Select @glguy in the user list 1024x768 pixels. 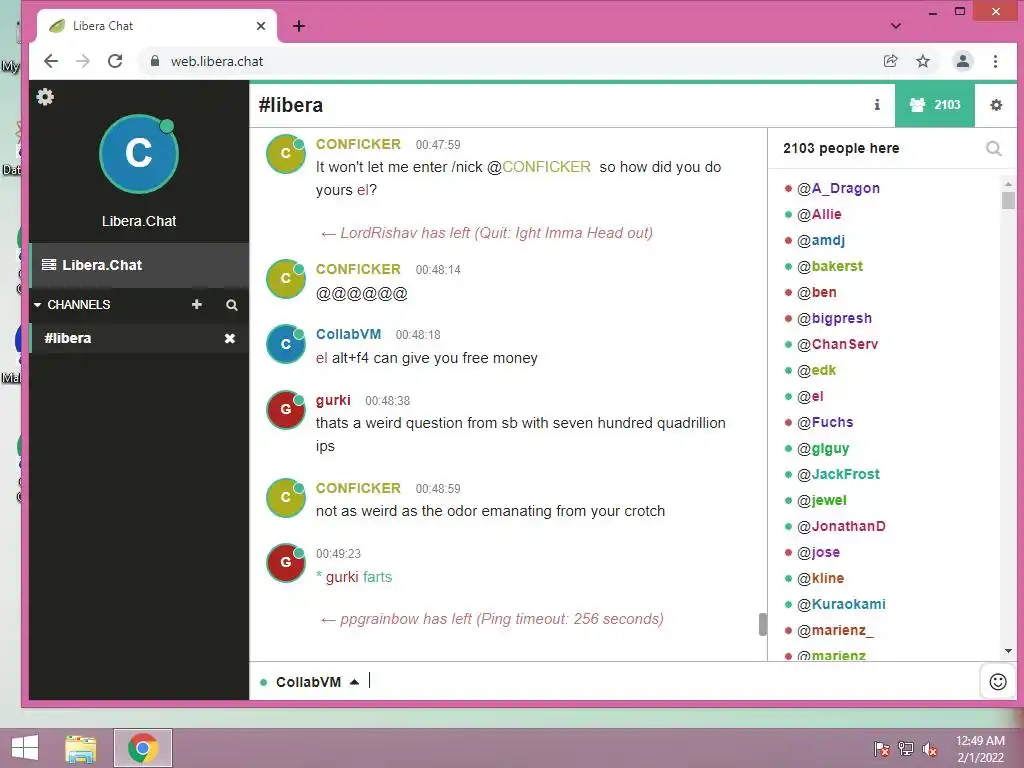[x=823, y=449]
